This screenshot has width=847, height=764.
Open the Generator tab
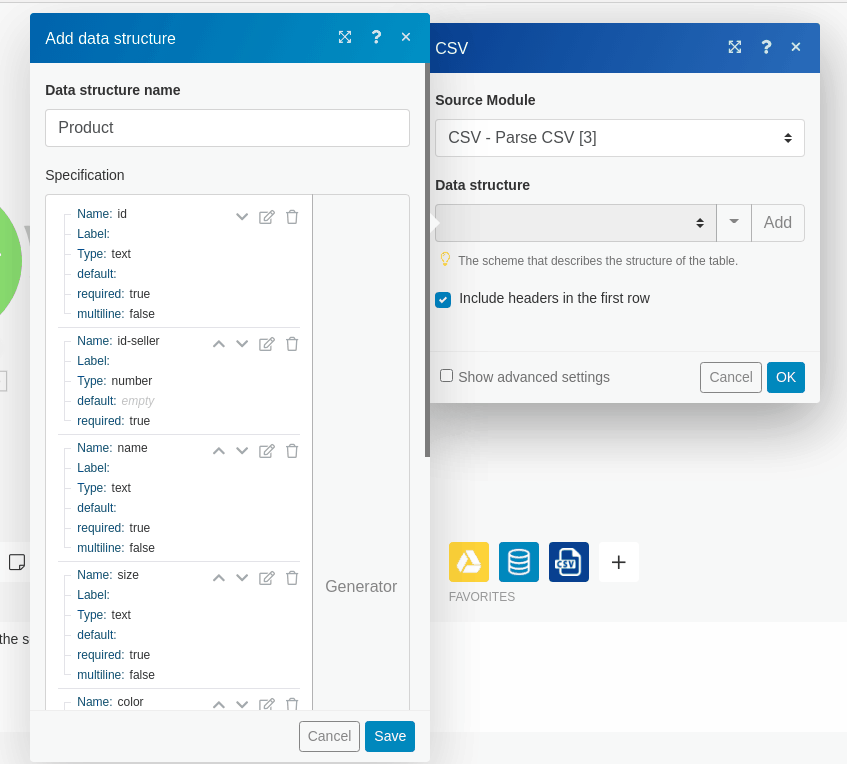tap(361, 586)
